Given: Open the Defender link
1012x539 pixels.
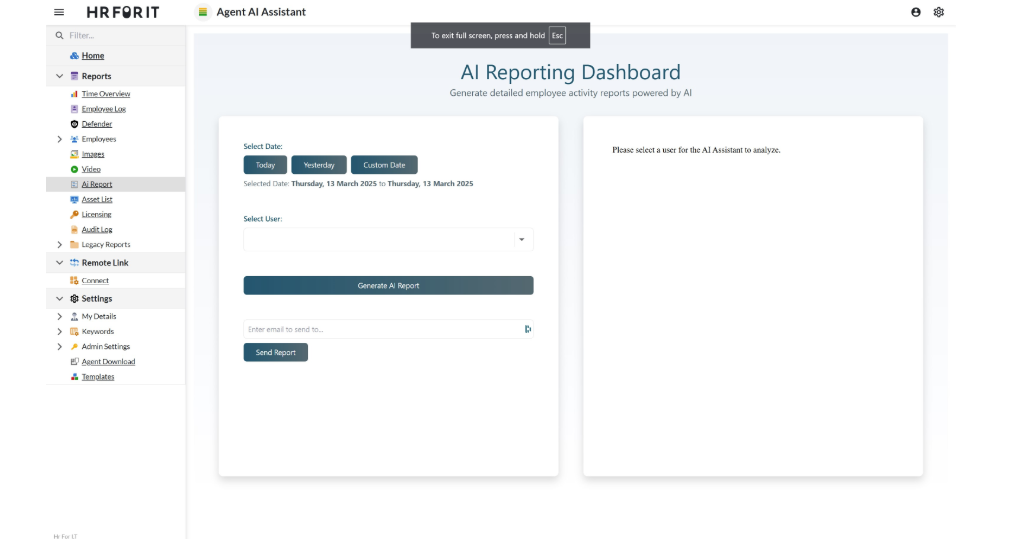Looking at the screenshot, I should tap(97, 124).
